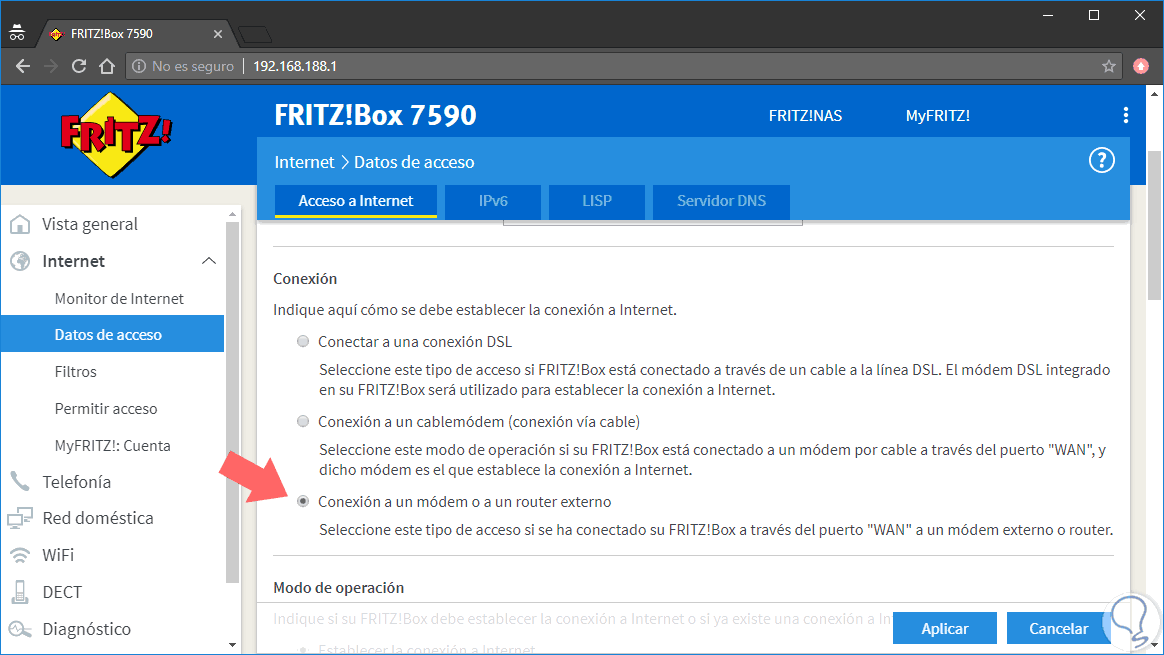Click the Red doméstica network icon
1164x655 pixels.
pos(20,518)
